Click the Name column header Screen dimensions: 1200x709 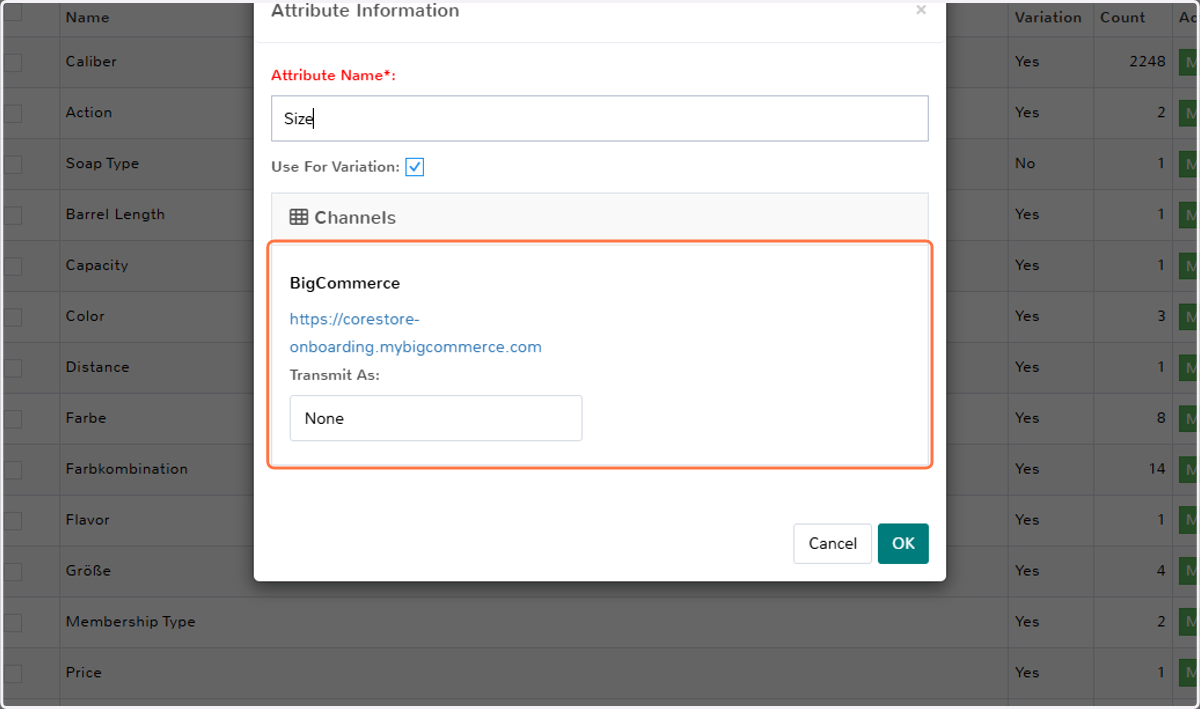(x=88, y=17)
